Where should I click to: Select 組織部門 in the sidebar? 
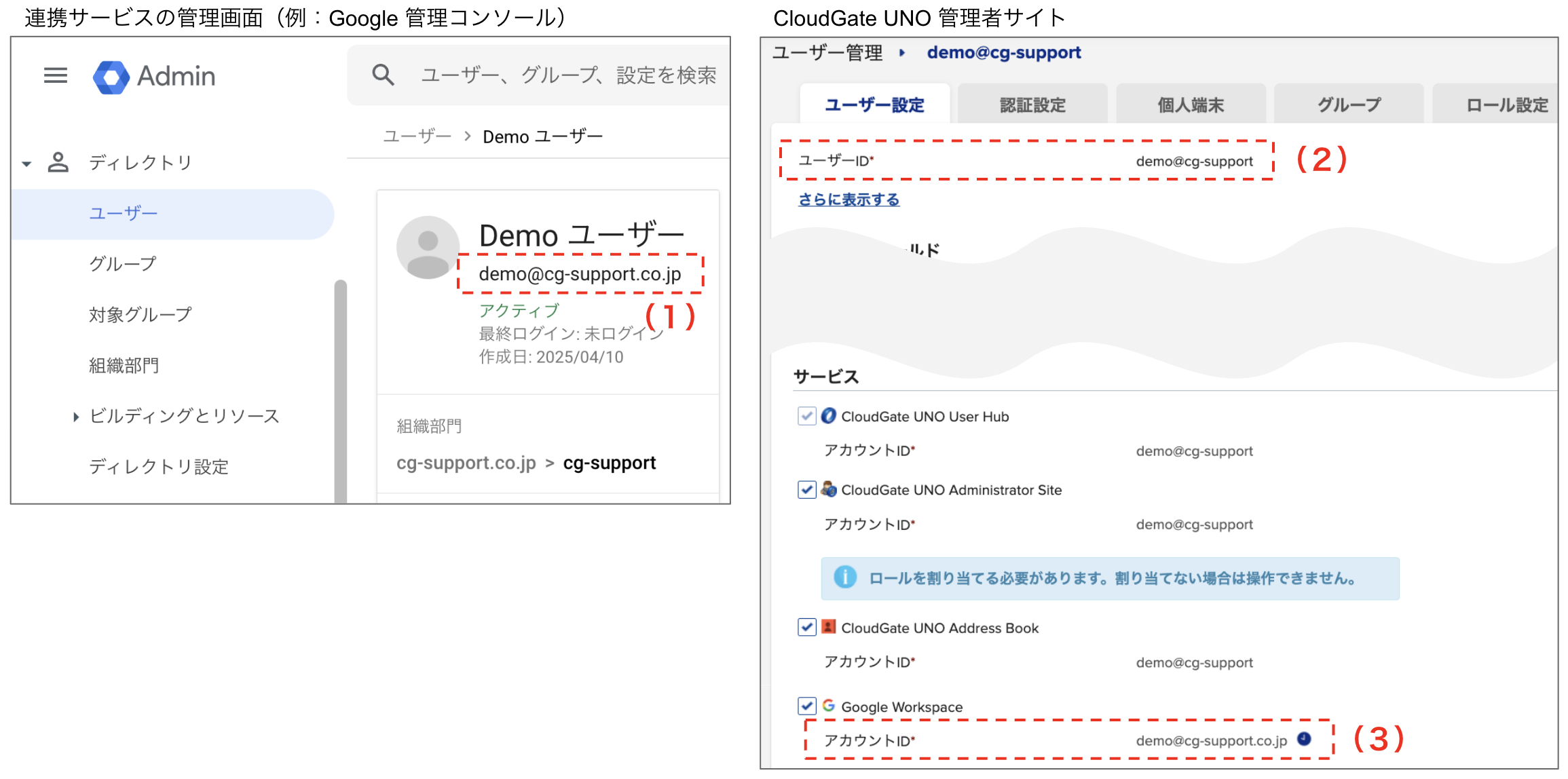pyautogui.click(x=124, y=365)
